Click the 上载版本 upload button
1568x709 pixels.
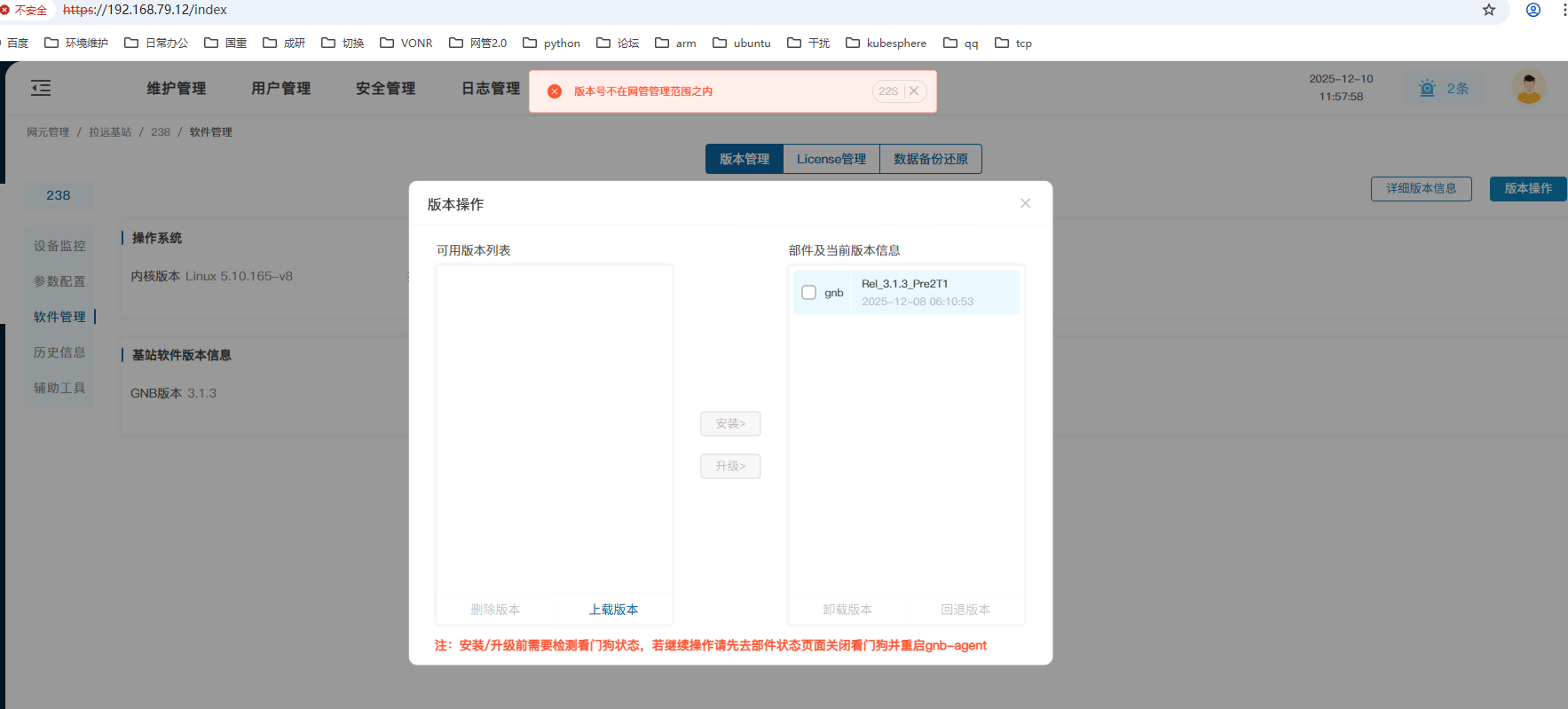click(x=613, y=610)
